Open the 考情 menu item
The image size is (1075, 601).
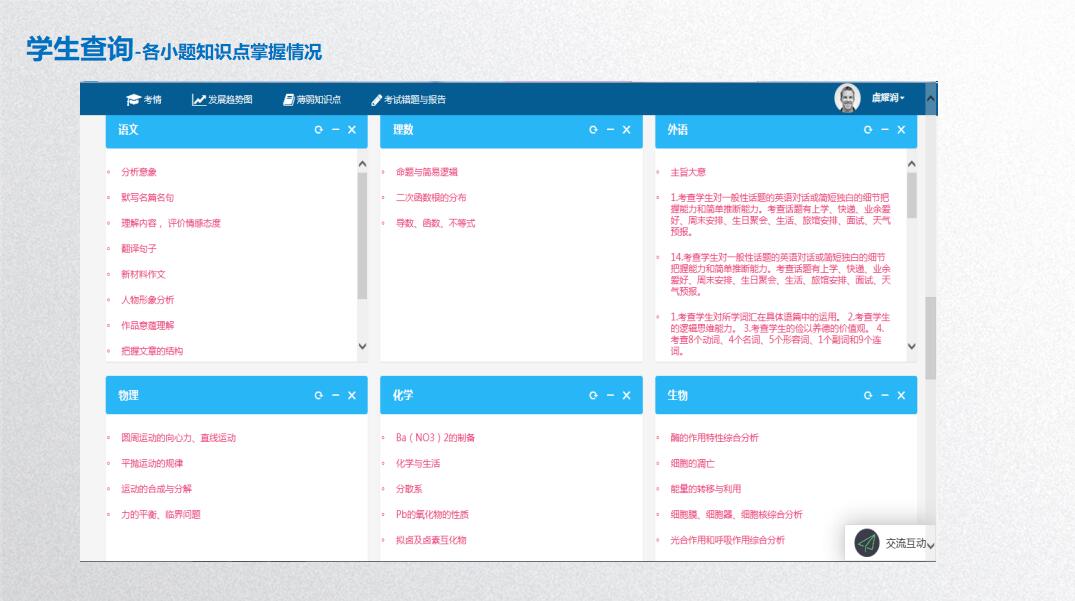(144, 99)
